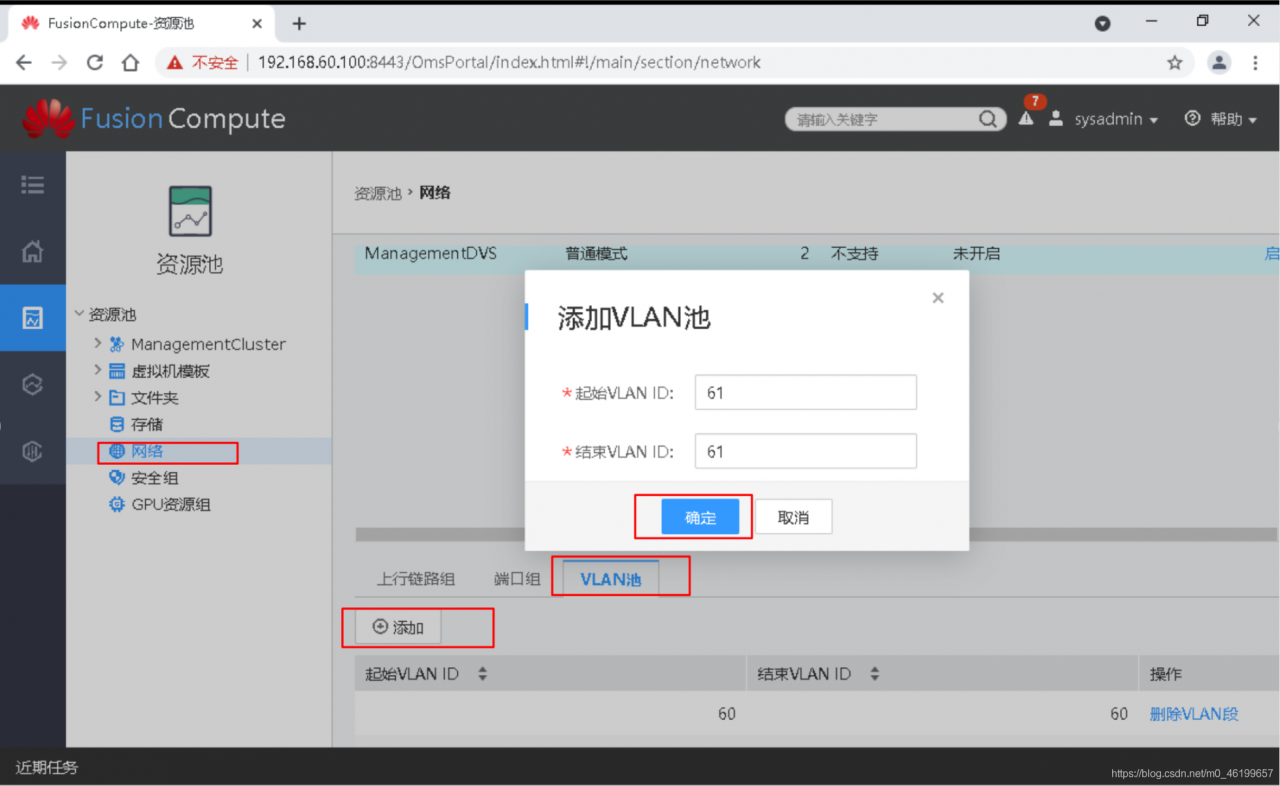Select ManagementCluster in the tree

208,344
